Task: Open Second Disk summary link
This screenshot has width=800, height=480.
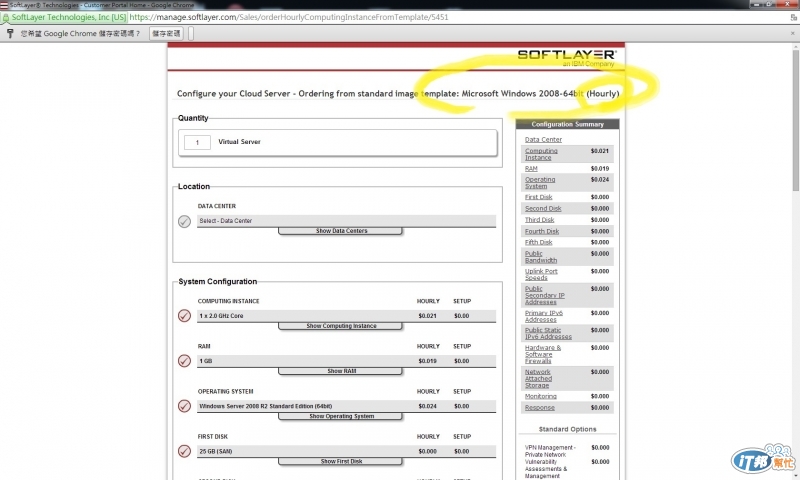Action: 543,209
